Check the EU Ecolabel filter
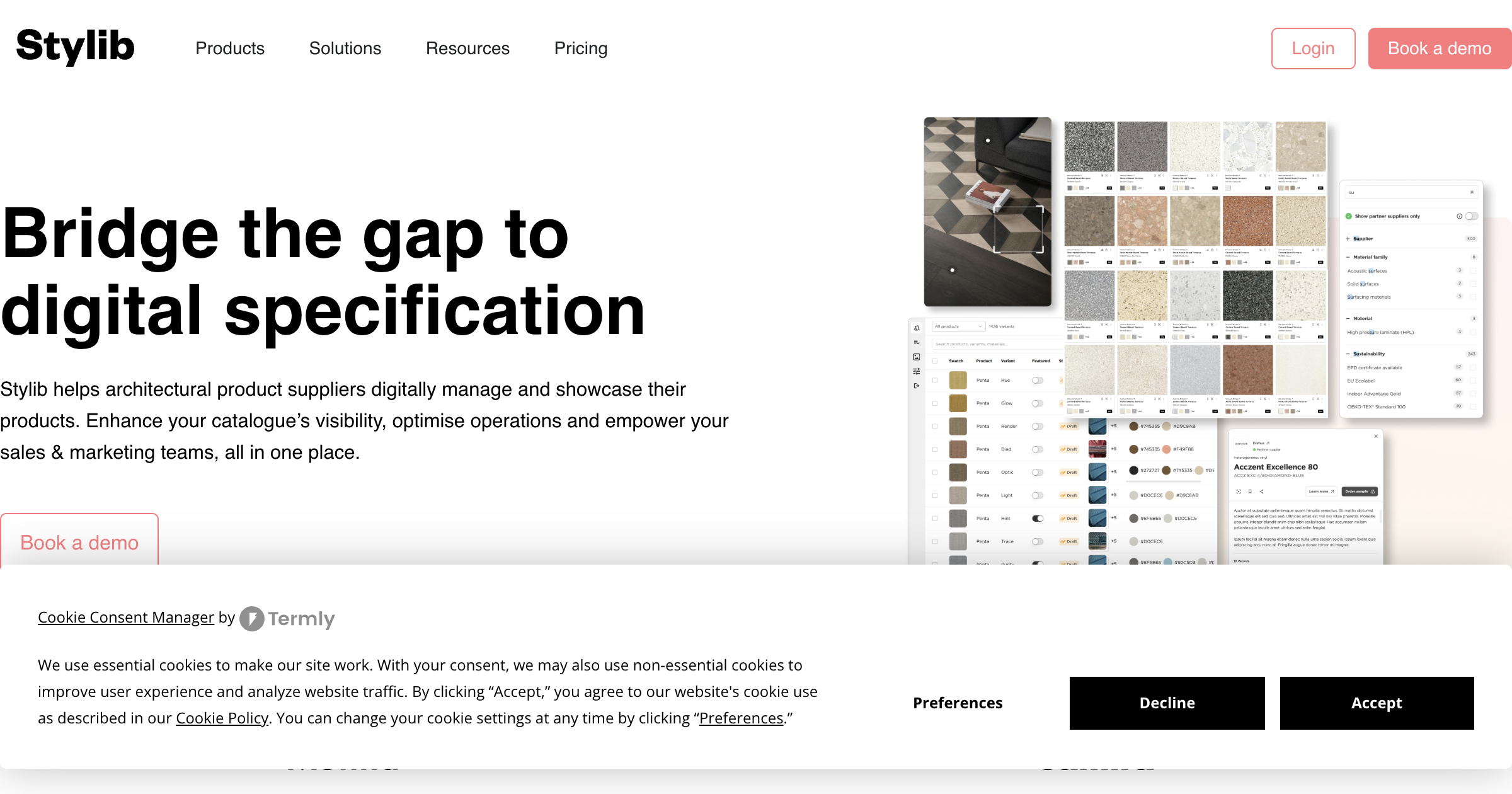This screenshot has width=1512, height=794. (1473, 381)
